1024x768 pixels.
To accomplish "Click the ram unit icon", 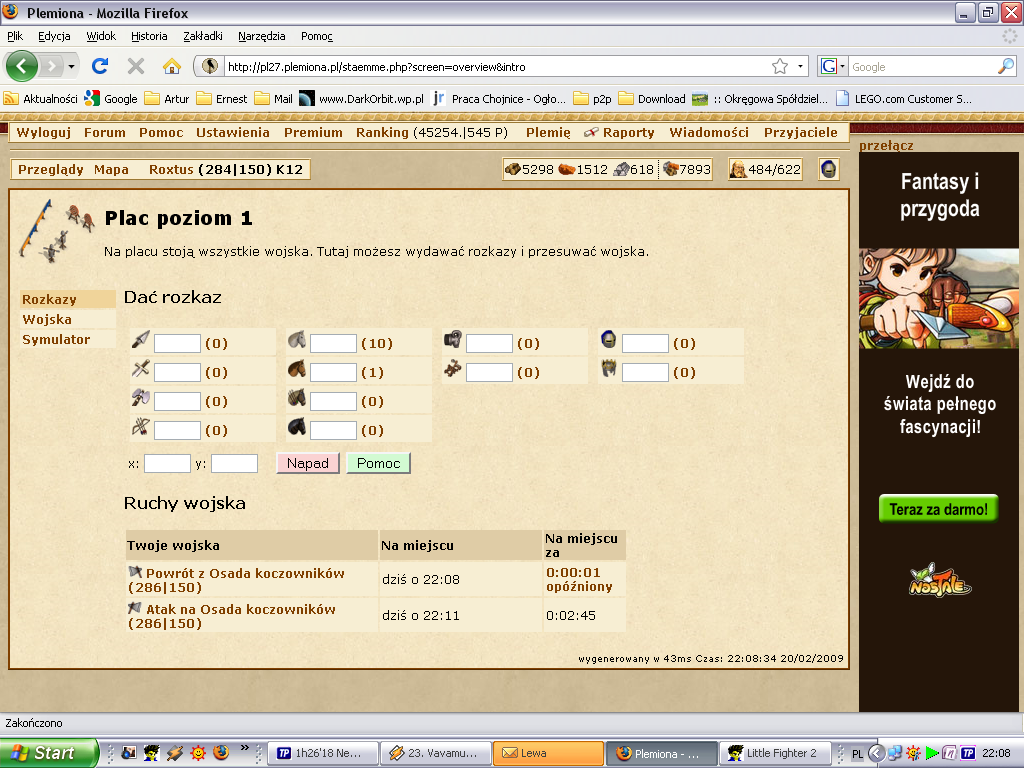I will coord(453,340).
